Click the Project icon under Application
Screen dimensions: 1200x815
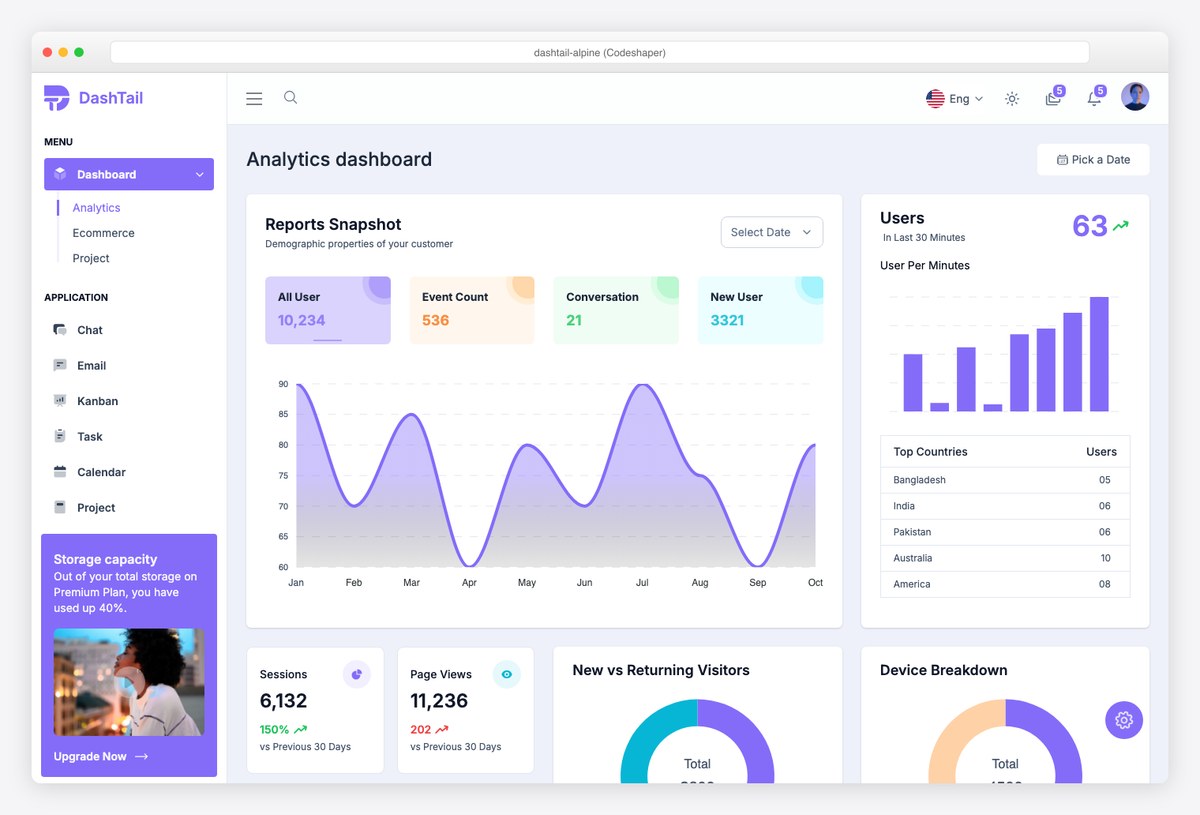pos(60,507)
